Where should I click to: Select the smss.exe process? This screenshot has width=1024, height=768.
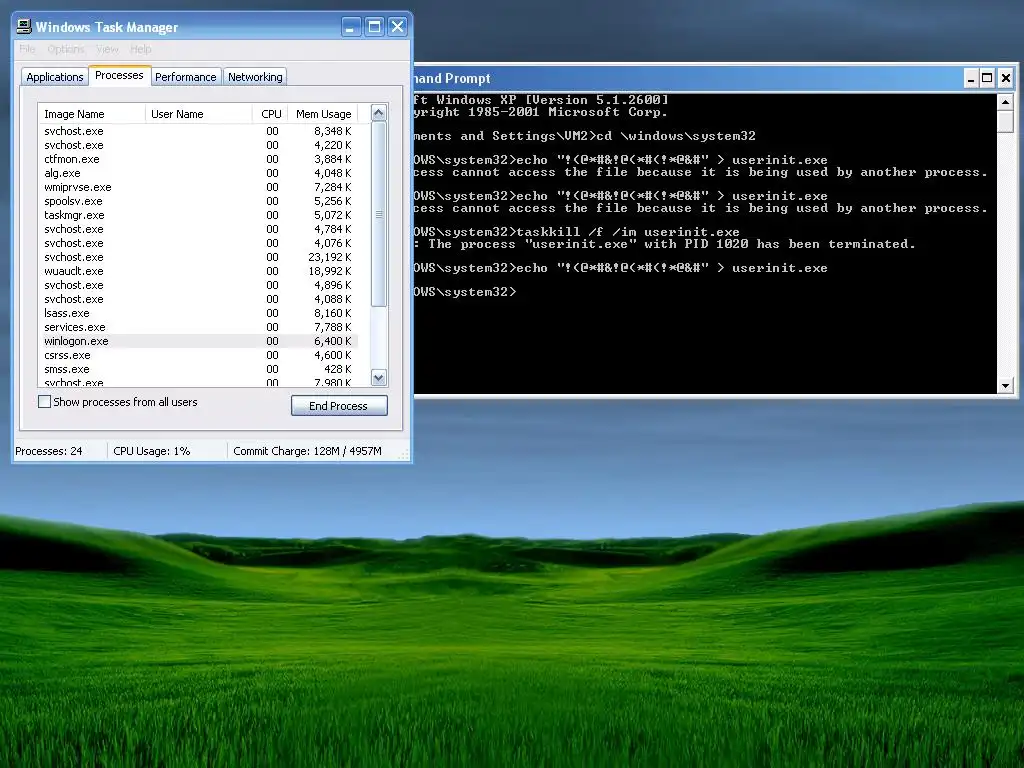tap(198, 369)
